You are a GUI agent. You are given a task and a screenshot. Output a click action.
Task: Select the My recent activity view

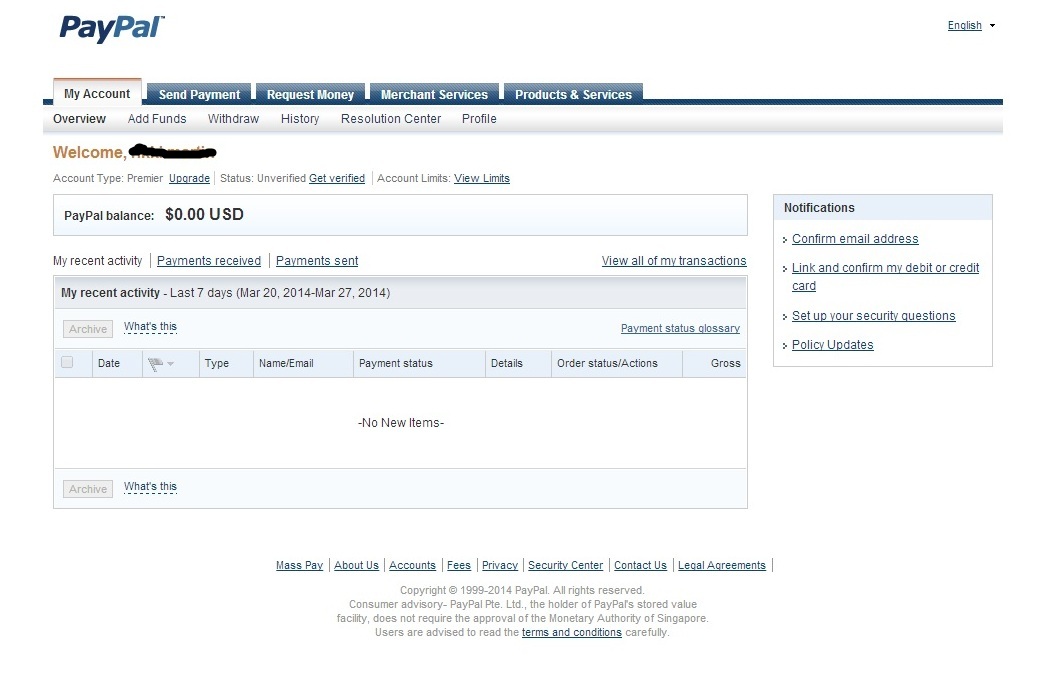pos(97,261)
